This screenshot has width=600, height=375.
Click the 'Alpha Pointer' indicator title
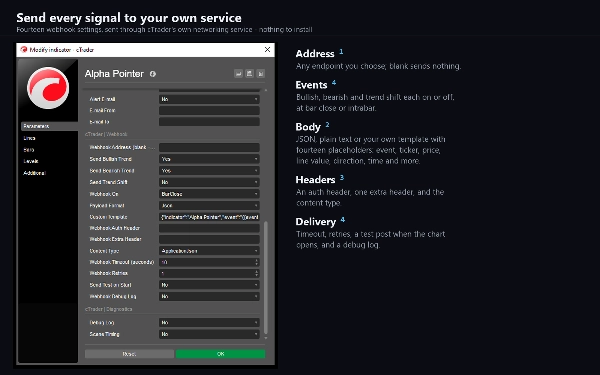(x=114, y=74)
